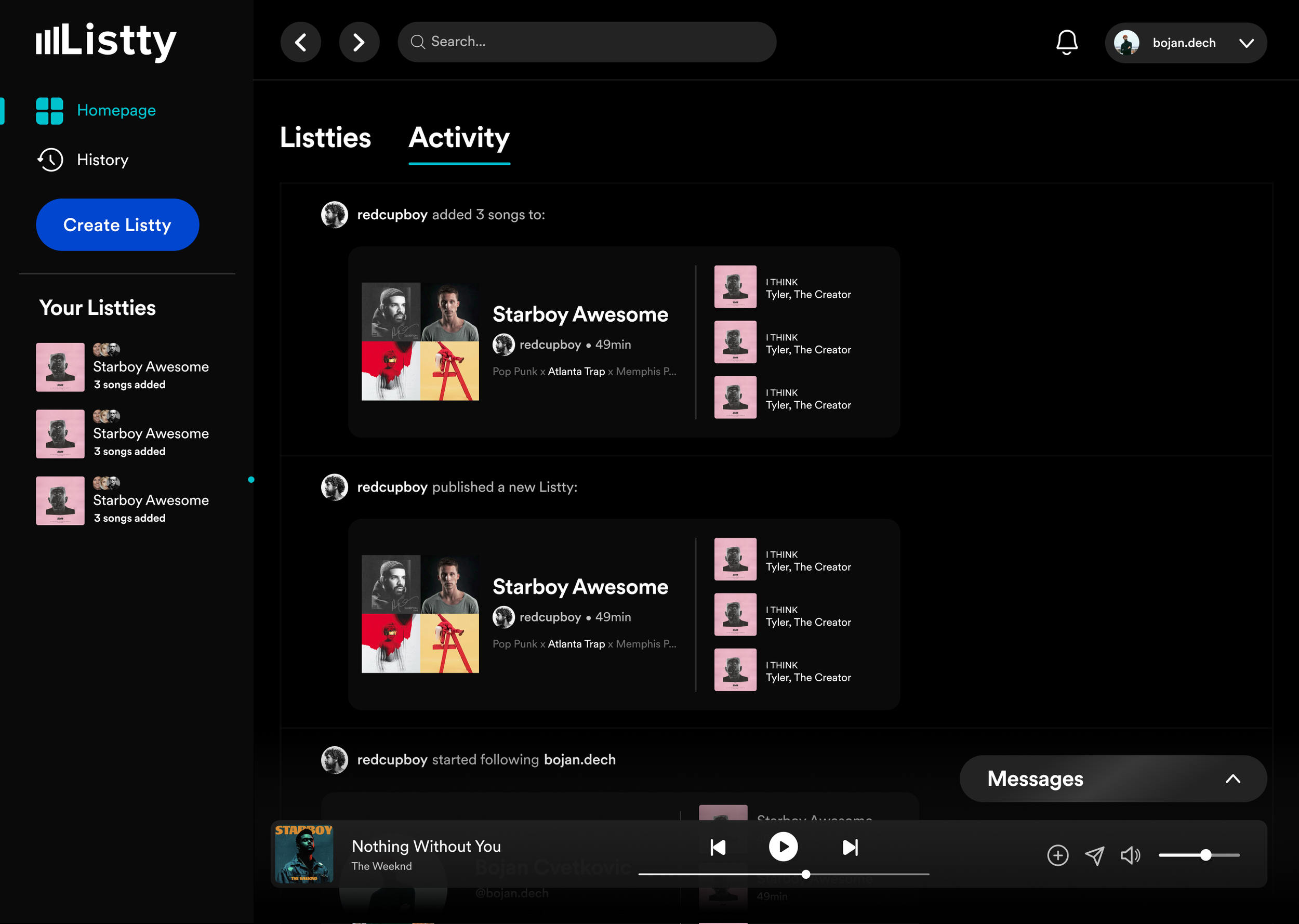This screenshot has height=924, width=1299.
Task: Click the add-to-listty plus icon
Action: tap(1057, 855)
